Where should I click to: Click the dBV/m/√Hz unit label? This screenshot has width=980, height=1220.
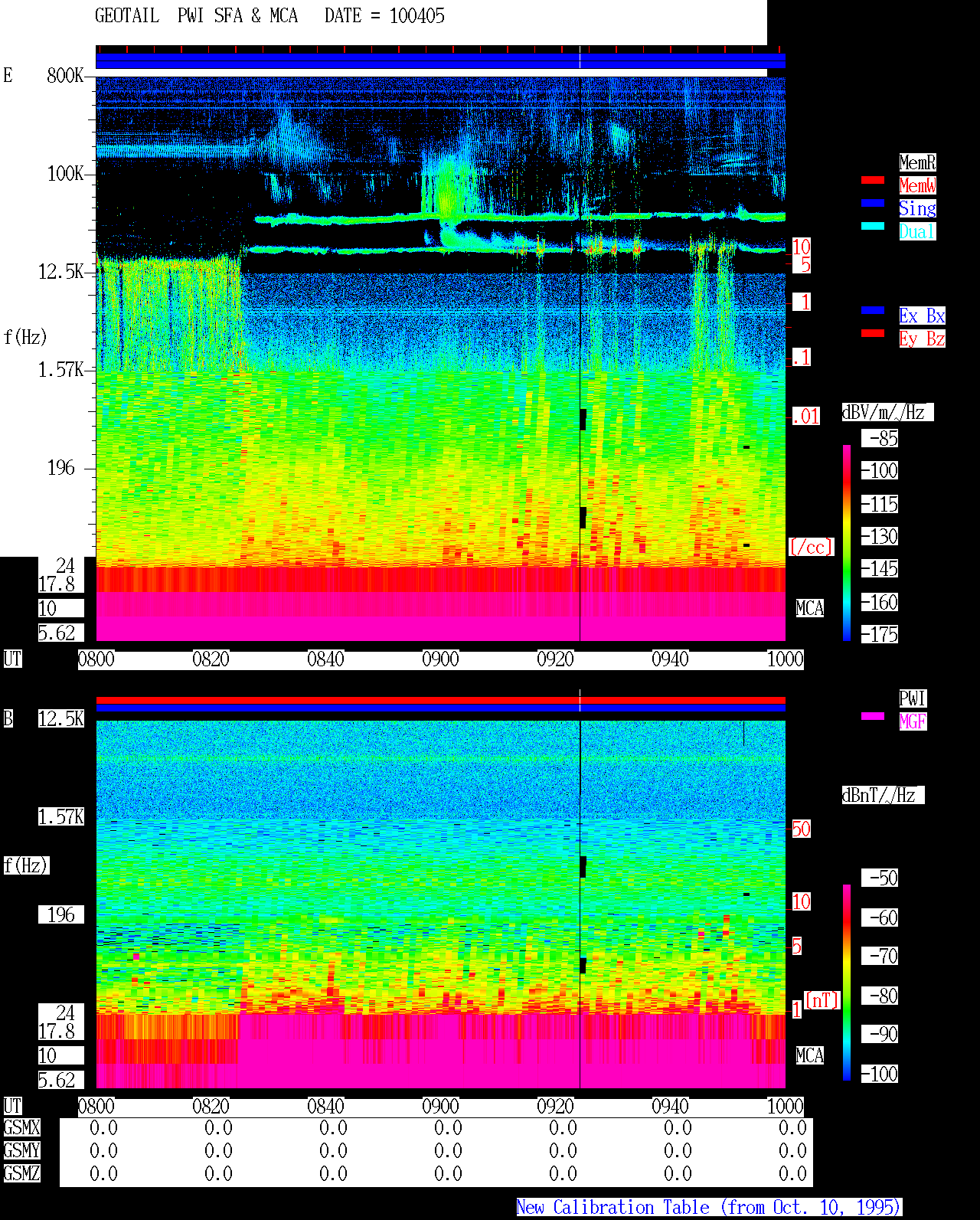[887, 412]
